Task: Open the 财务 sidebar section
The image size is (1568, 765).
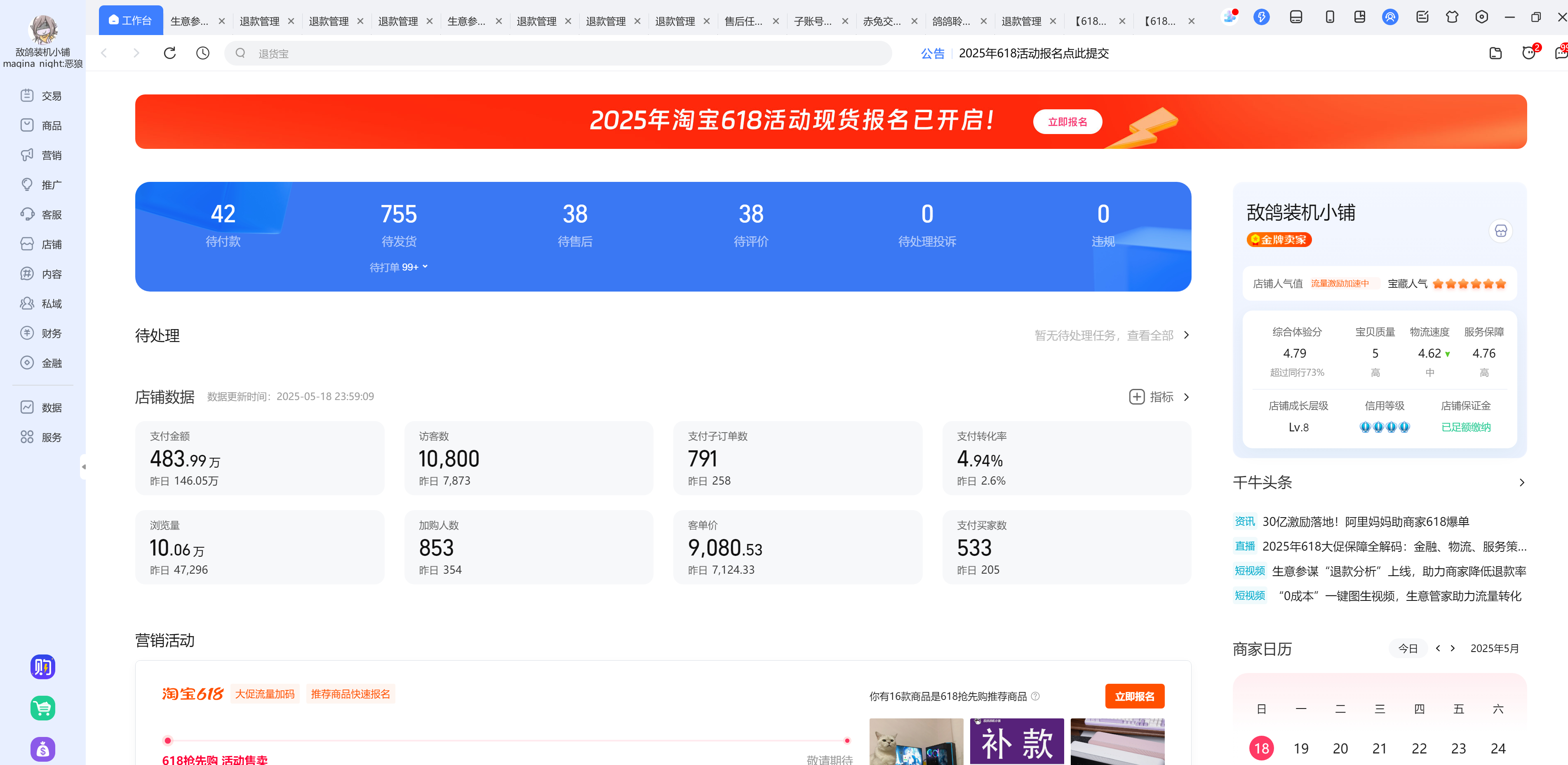Action: (x=41, y=334)
